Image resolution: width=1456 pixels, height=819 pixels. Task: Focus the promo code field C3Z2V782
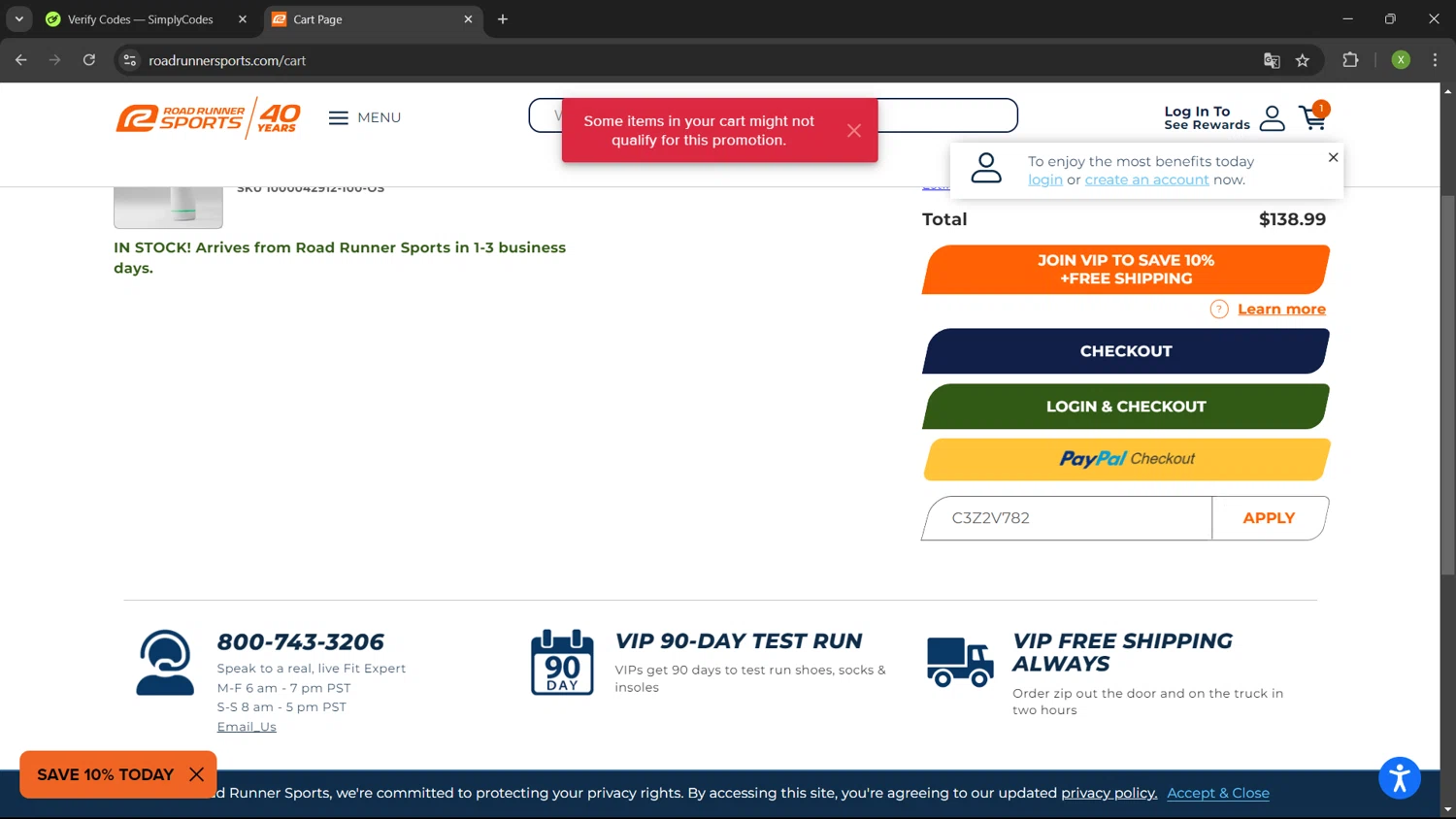(x=1068, y=518)
